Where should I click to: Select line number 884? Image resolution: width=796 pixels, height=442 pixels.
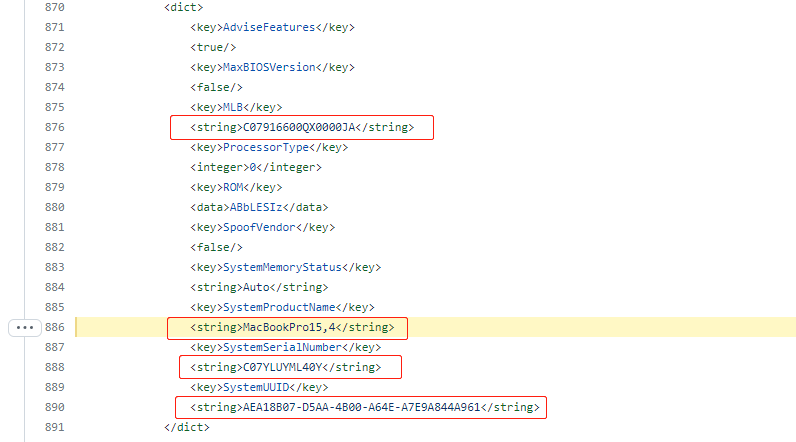[x=54, y=287]
